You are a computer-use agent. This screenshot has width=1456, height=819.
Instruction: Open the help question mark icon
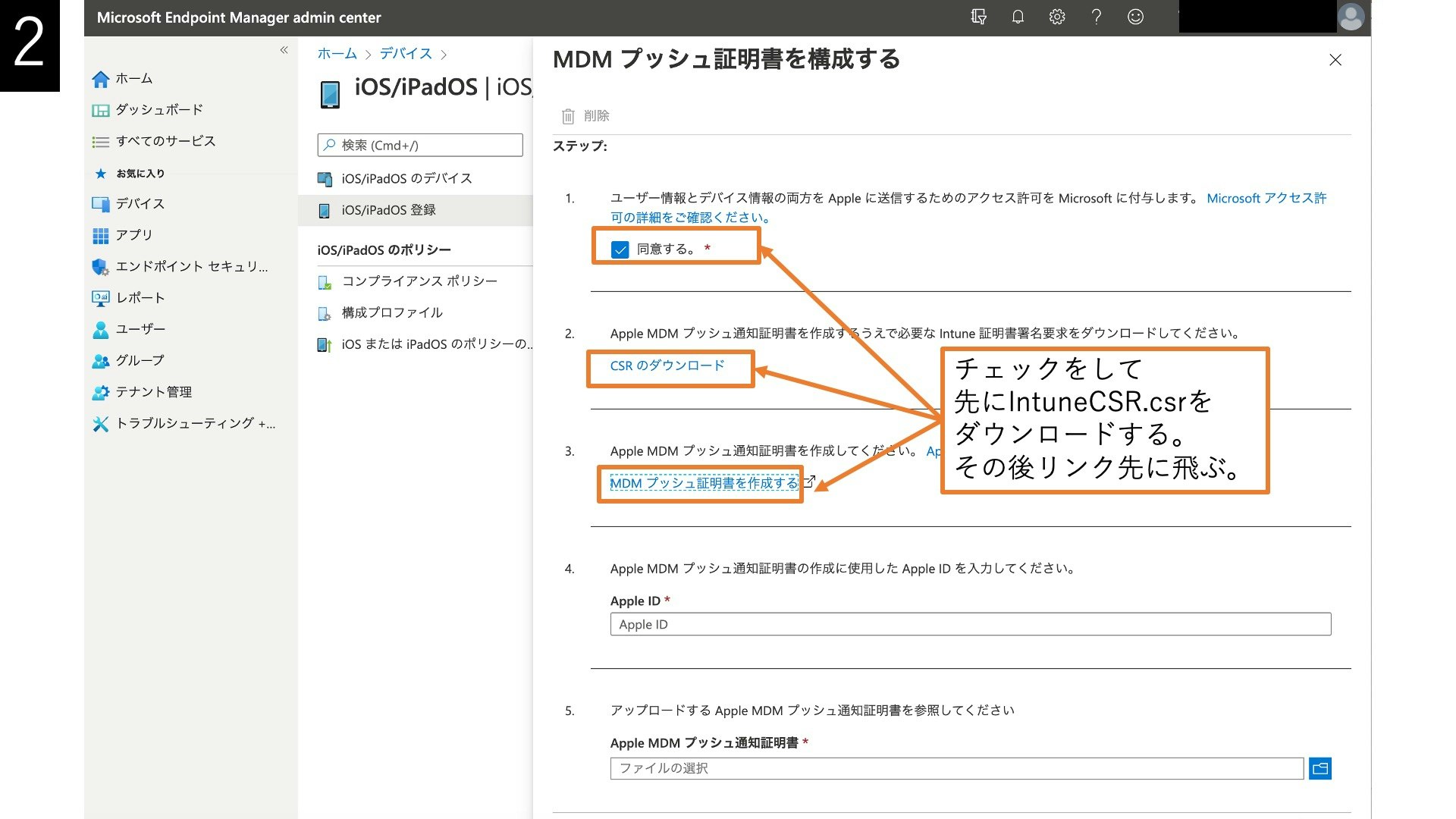(x=1097, y=17)
